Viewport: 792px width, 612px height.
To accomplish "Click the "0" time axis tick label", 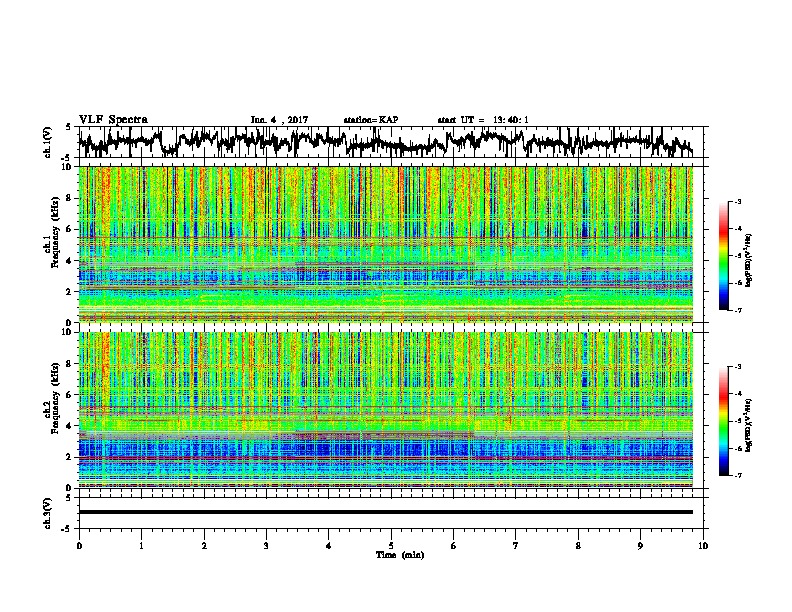I will click(79, 546).
